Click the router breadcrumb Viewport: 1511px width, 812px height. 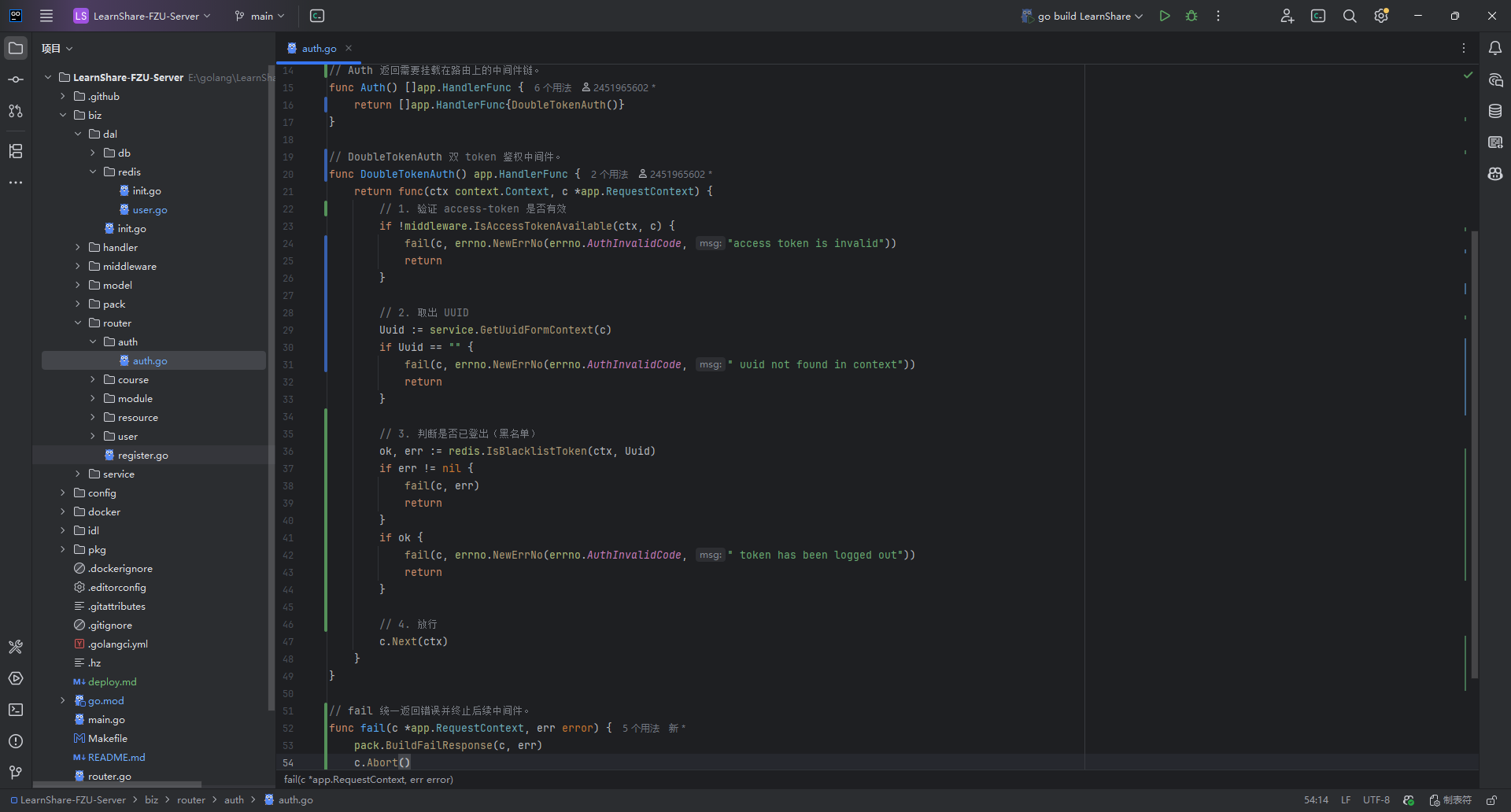tap(191, 800)
